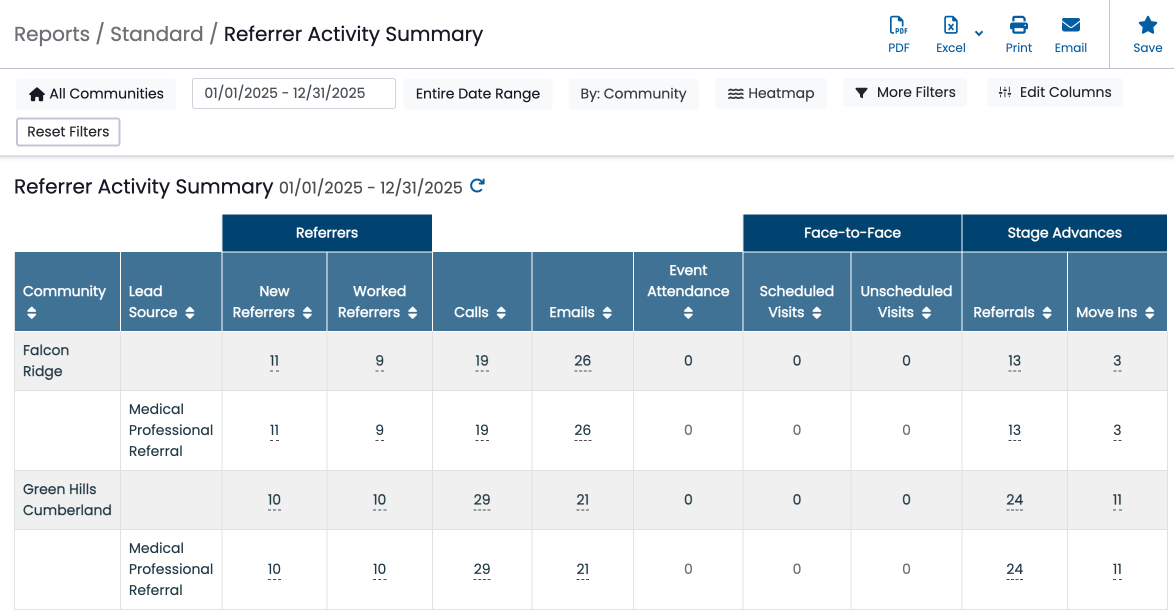Choose the Entire Date Range option
Image resolution: width=1174 pixels, height=610 pixels.
point(478,94)
